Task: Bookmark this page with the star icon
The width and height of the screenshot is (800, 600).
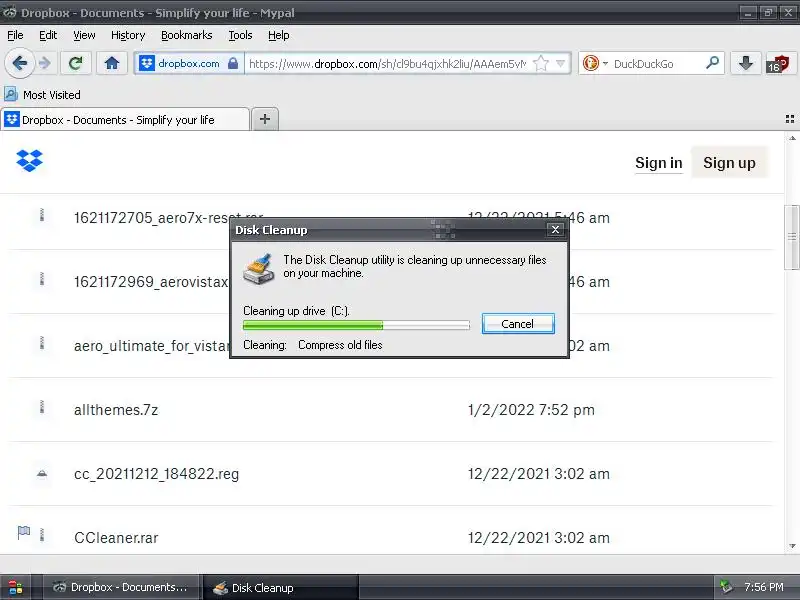Action: pos(541,63)
